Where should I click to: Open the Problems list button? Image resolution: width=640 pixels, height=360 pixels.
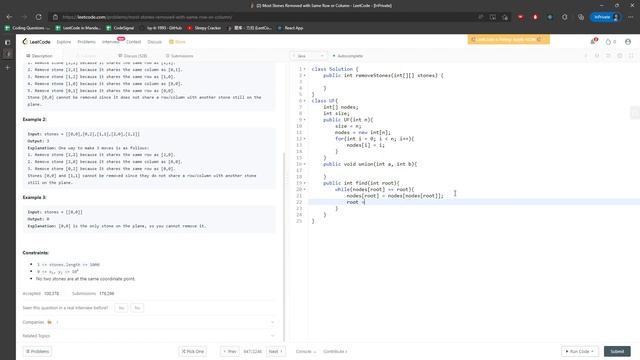pos(37,351)
